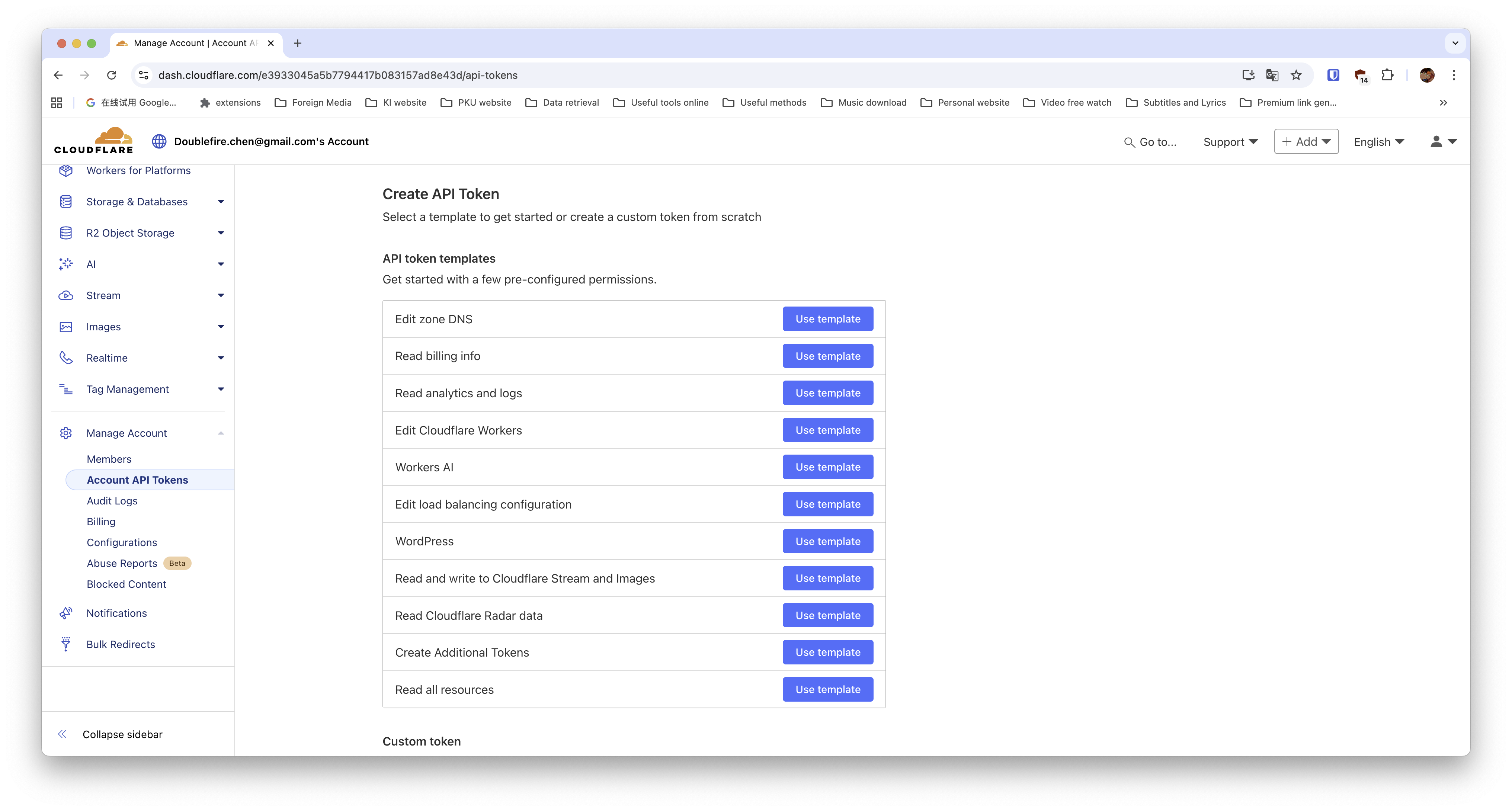Open Workers for Platforms icon
Screen dimensions: 1512x811
coord(66,170)
